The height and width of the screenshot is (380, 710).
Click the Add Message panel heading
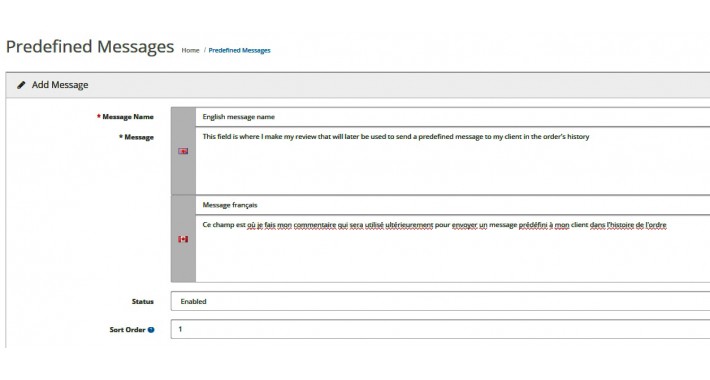point(60,85)
